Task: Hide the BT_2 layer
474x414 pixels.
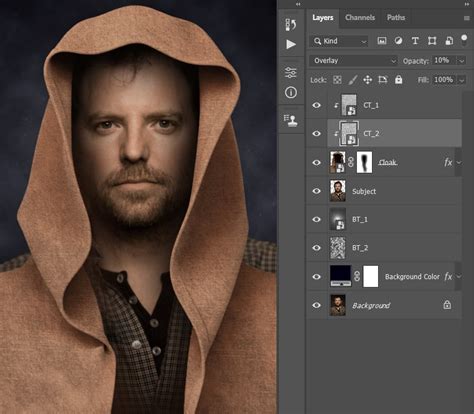Action: [316, 248]
